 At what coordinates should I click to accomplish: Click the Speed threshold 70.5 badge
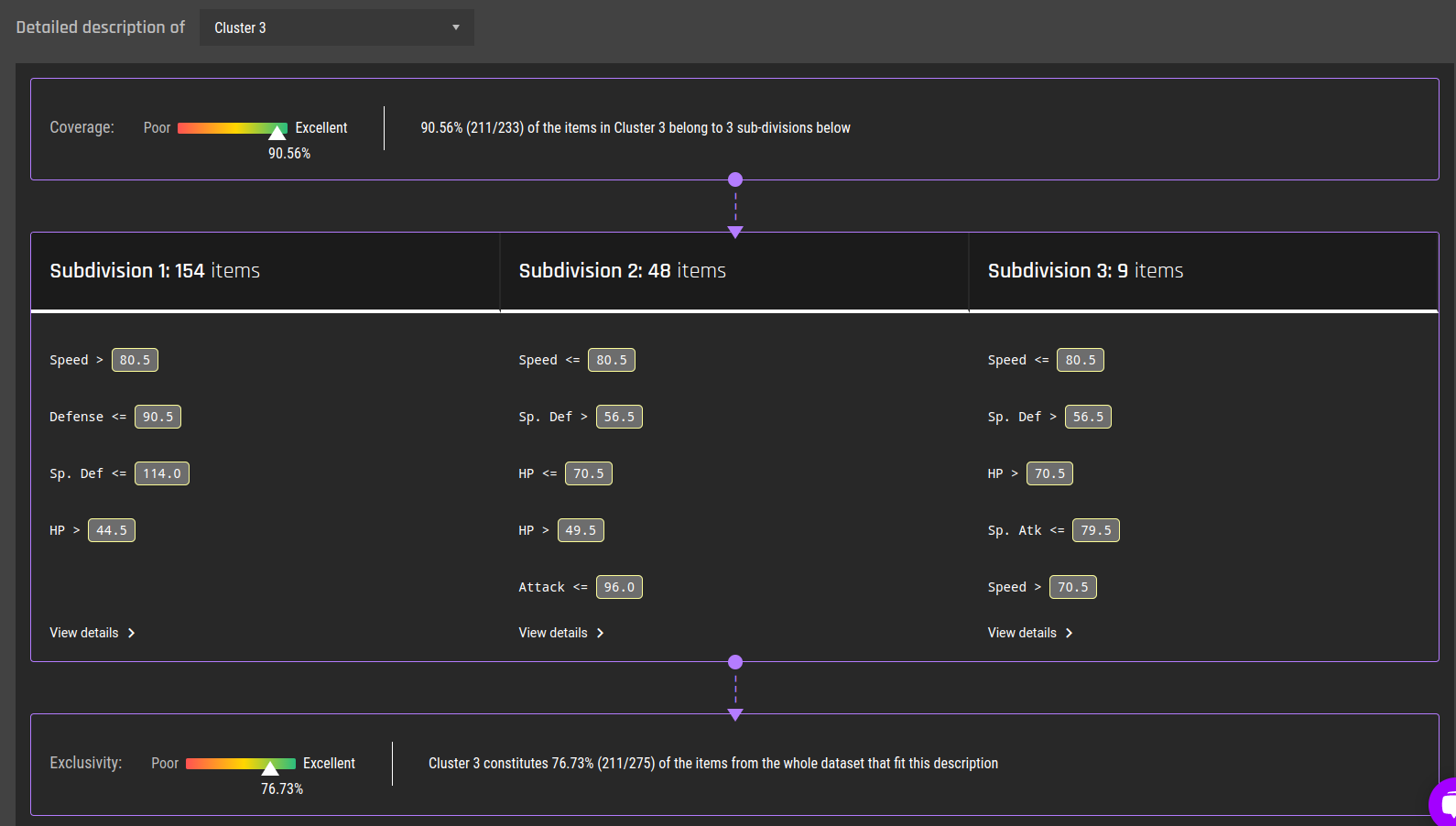1073,587
